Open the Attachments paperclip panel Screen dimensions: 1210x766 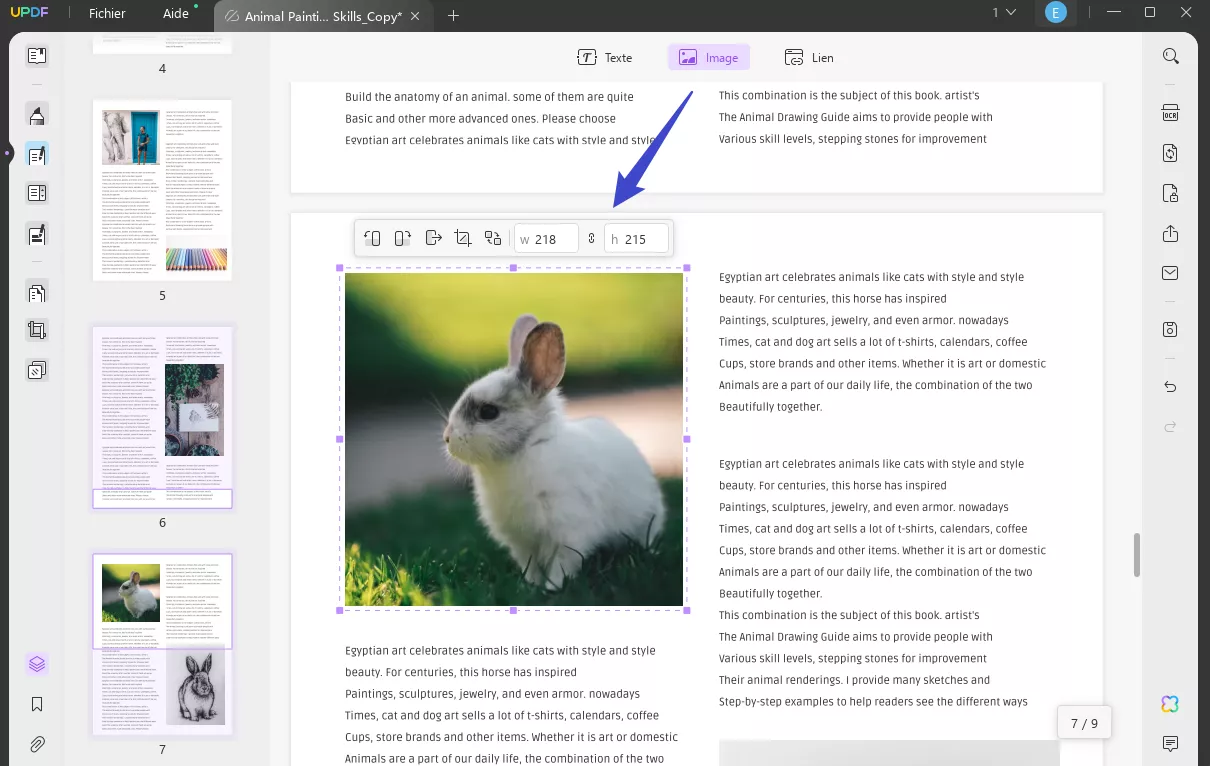coord(37,744)
